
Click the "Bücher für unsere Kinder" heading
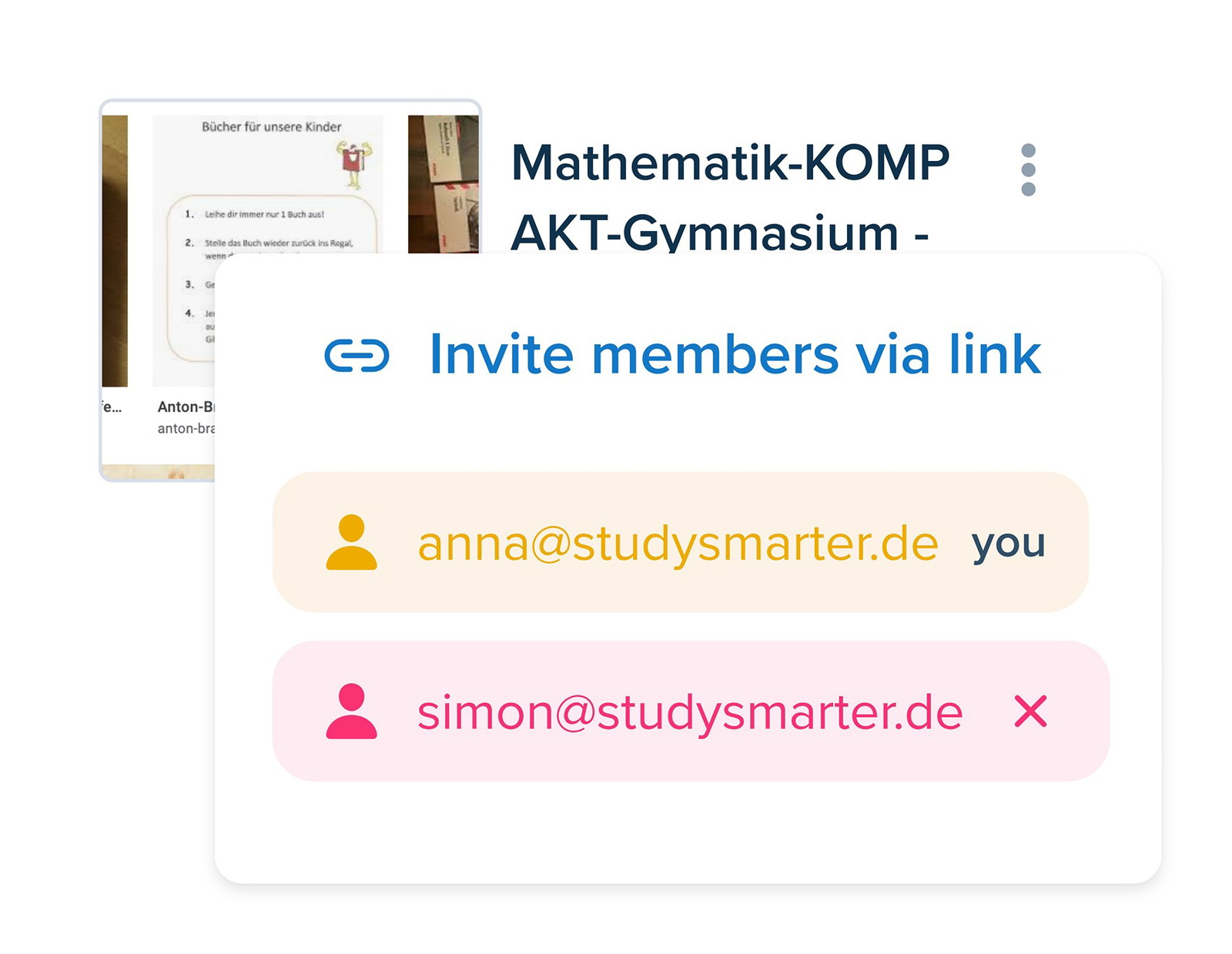tap(271, 127)
